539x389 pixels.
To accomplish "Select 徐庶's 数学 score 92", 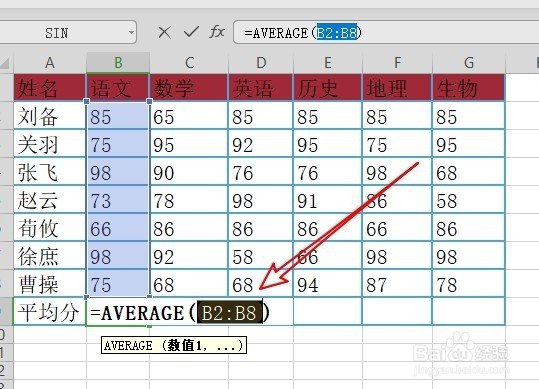I will coord(189,256).
